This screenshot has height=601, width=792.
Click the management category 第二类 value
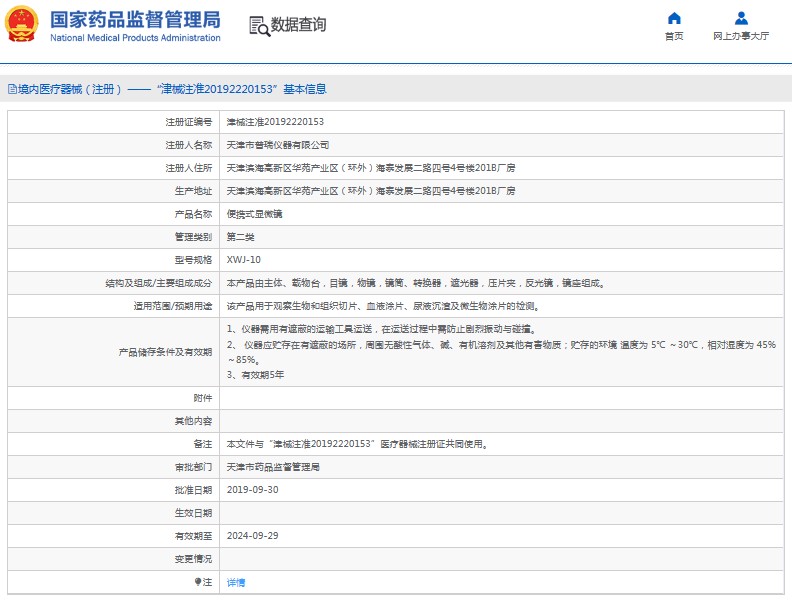(241, 237)
